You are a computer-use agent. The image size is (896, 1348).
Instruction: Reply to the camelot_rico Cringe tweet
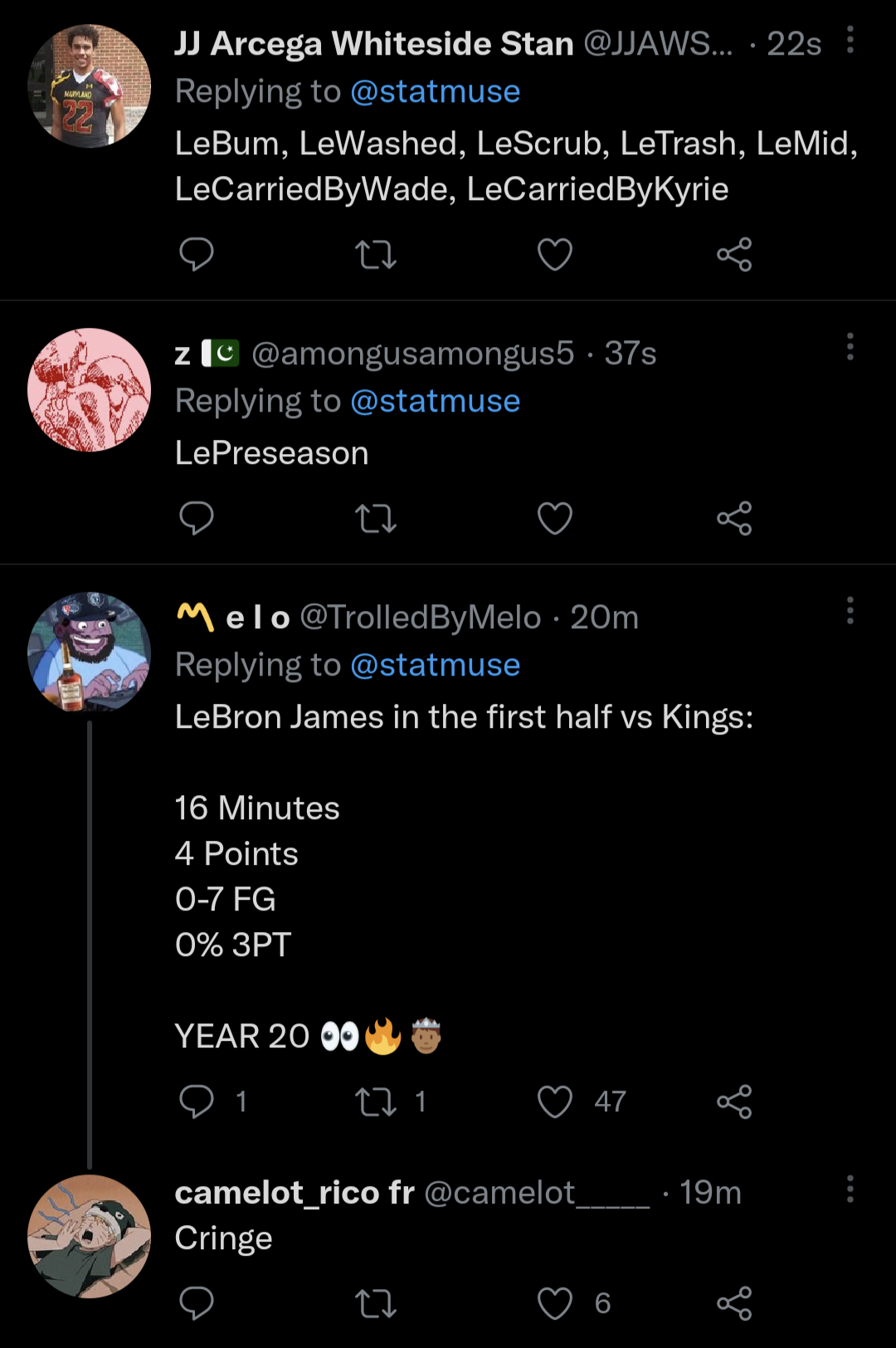pos(197,1303)
